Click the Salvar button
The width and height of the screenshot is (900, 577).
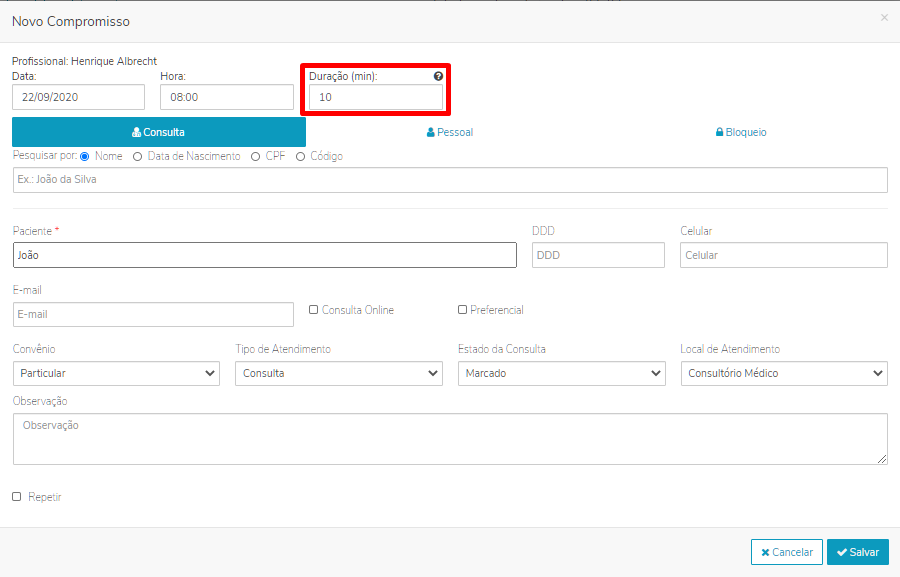tap(858, 552)
